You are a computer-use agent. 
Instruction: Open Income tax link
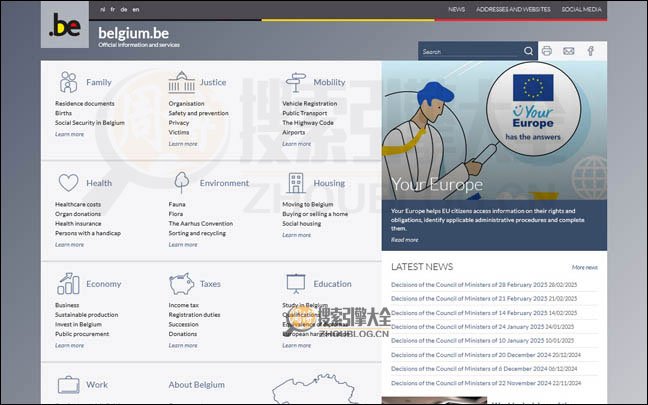pyautogui.click(x=183, y=305)
